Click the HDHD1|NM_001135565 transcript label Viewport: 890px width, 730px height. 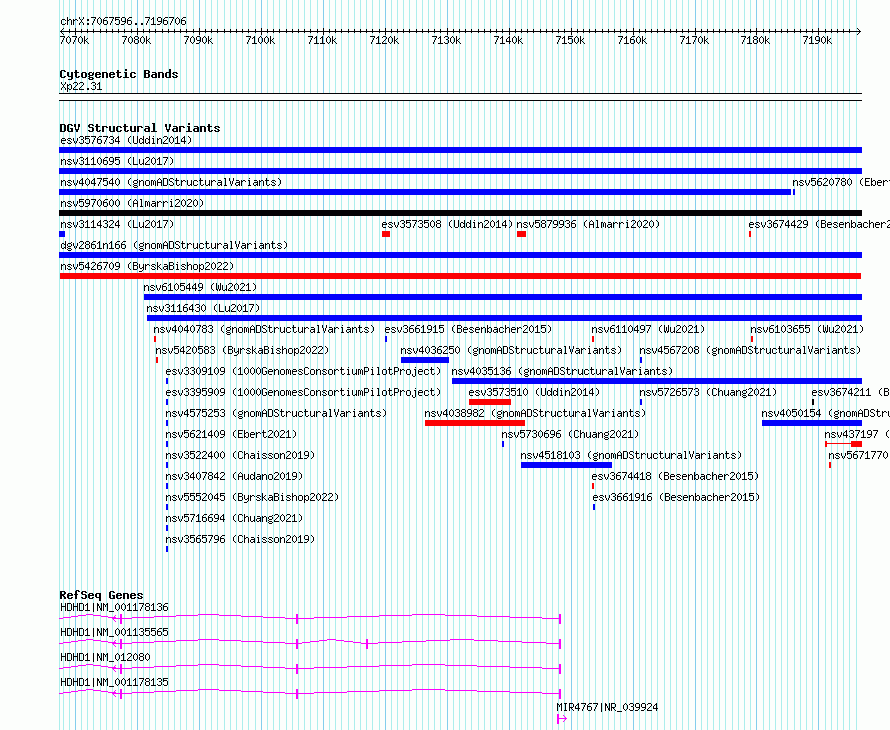[x=114, y=632]
